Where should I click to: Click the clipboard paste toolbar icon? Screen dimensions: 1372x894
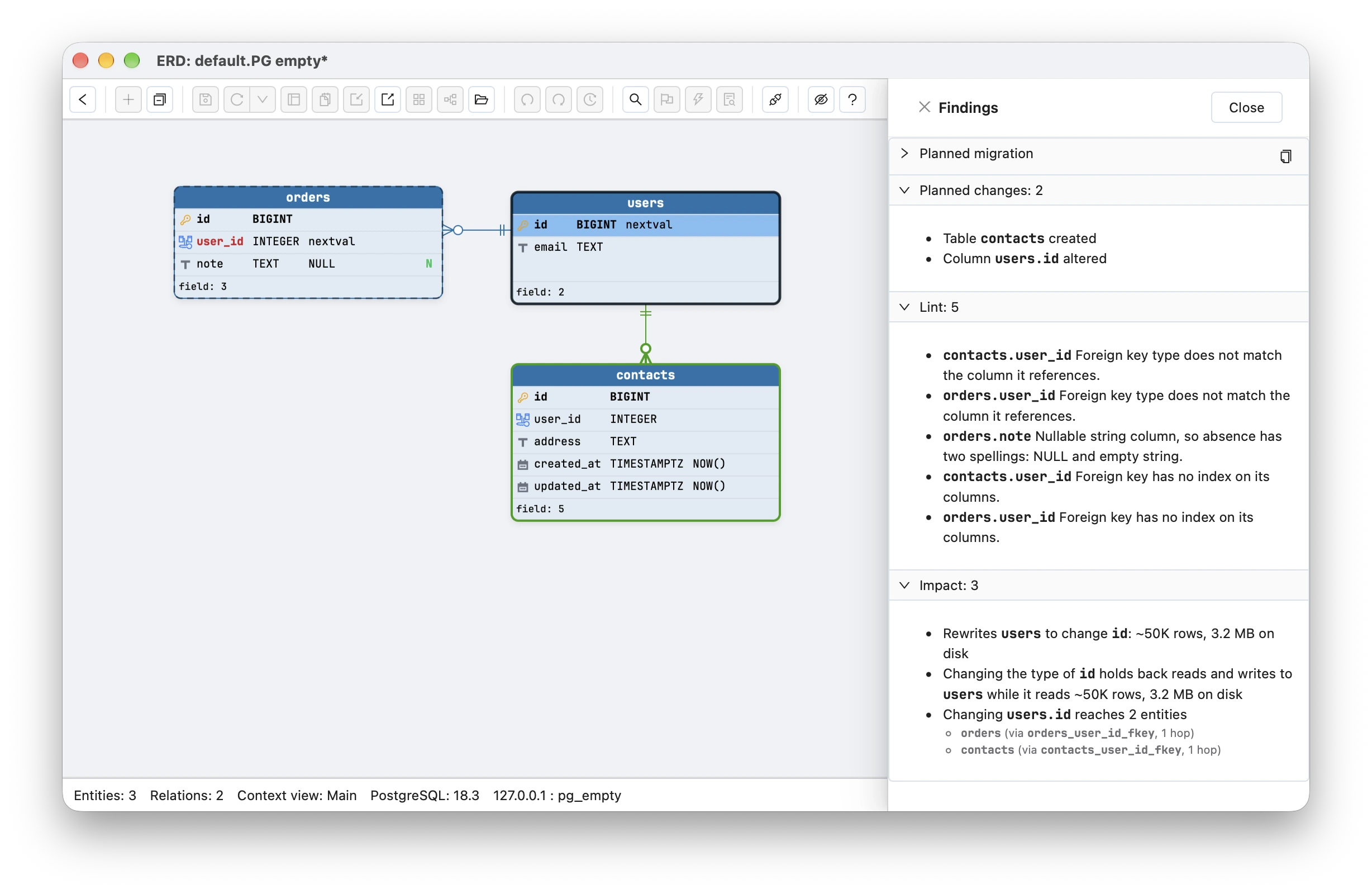(325, 100)
